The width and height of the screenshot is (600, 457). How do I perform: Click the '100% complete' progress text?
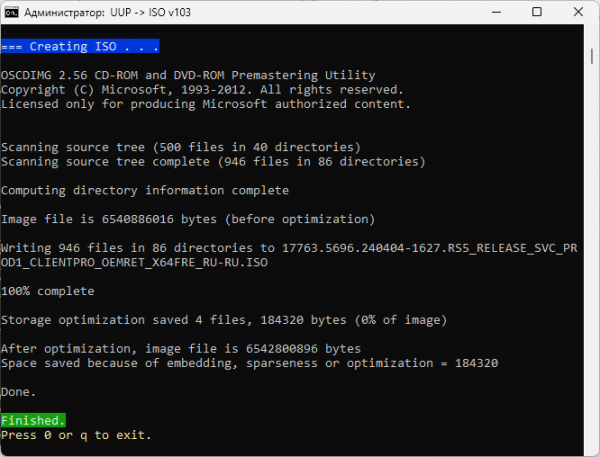click(x=48, y=291)
